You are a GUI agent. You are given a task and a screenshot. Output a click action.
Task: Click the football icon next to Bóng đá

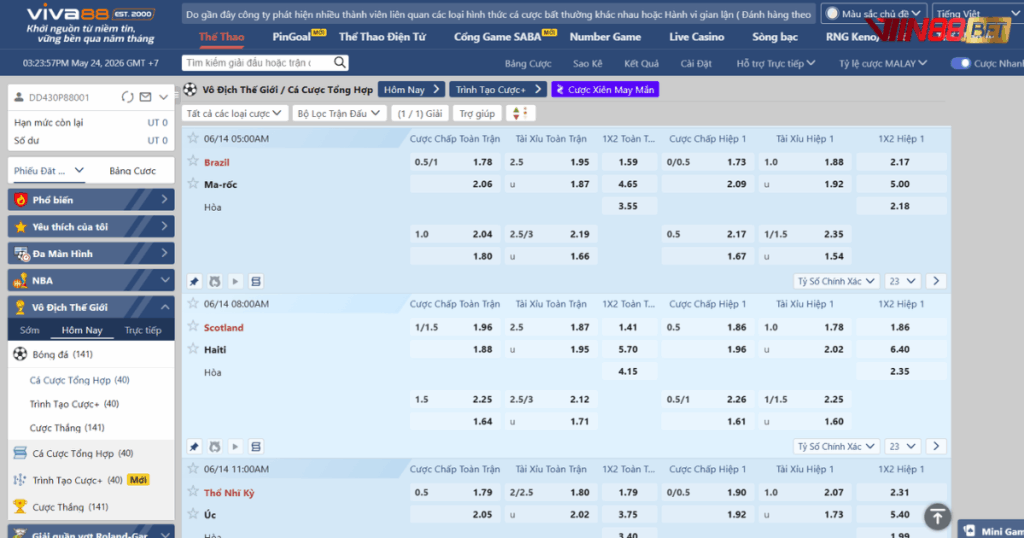[20, 354]
